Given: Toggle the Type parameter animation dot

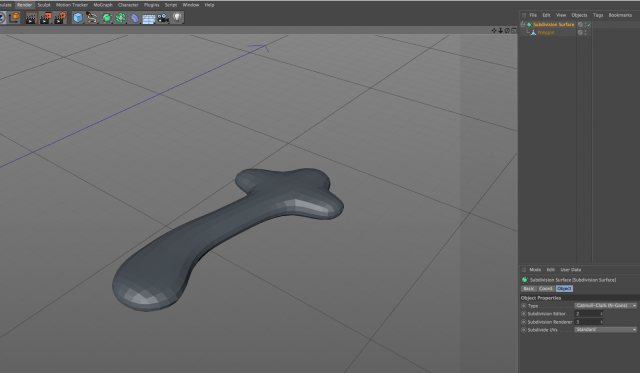Looking at the screenshot, I should click(524, 306).
